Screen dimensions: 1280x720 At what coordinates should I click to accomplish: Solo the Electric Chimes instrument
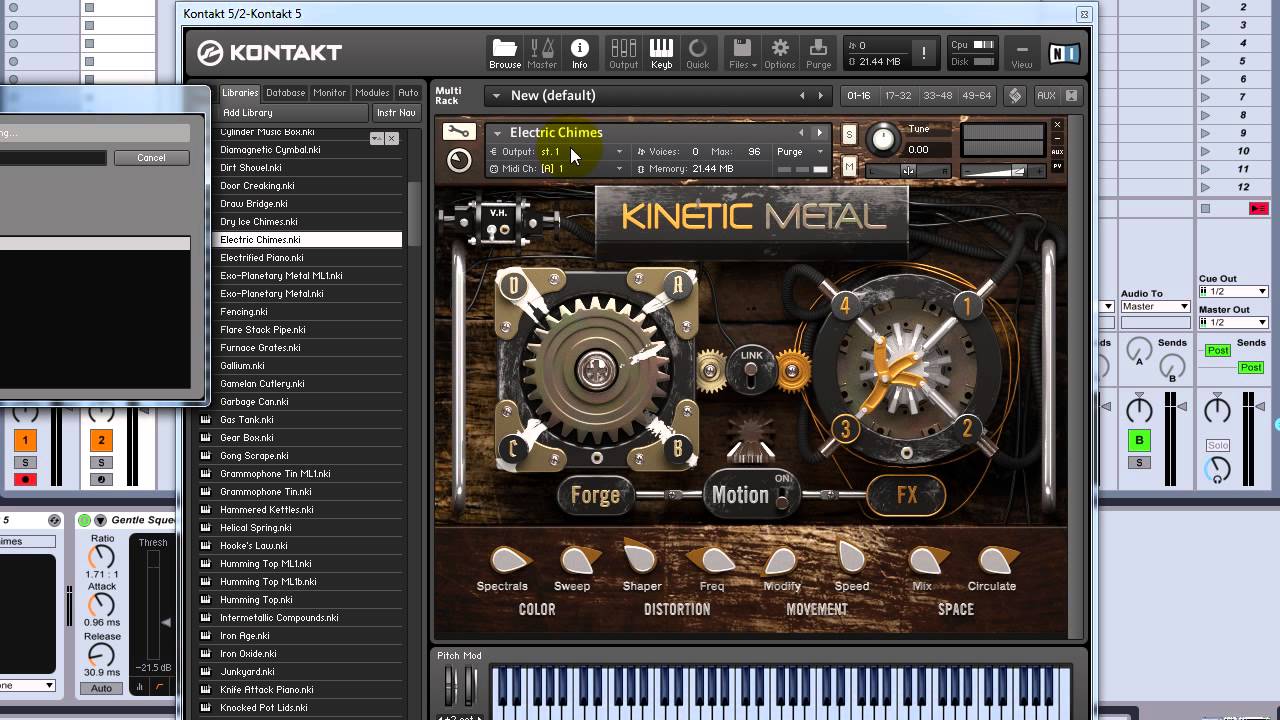pyautogui.click(x=849, y=135)
